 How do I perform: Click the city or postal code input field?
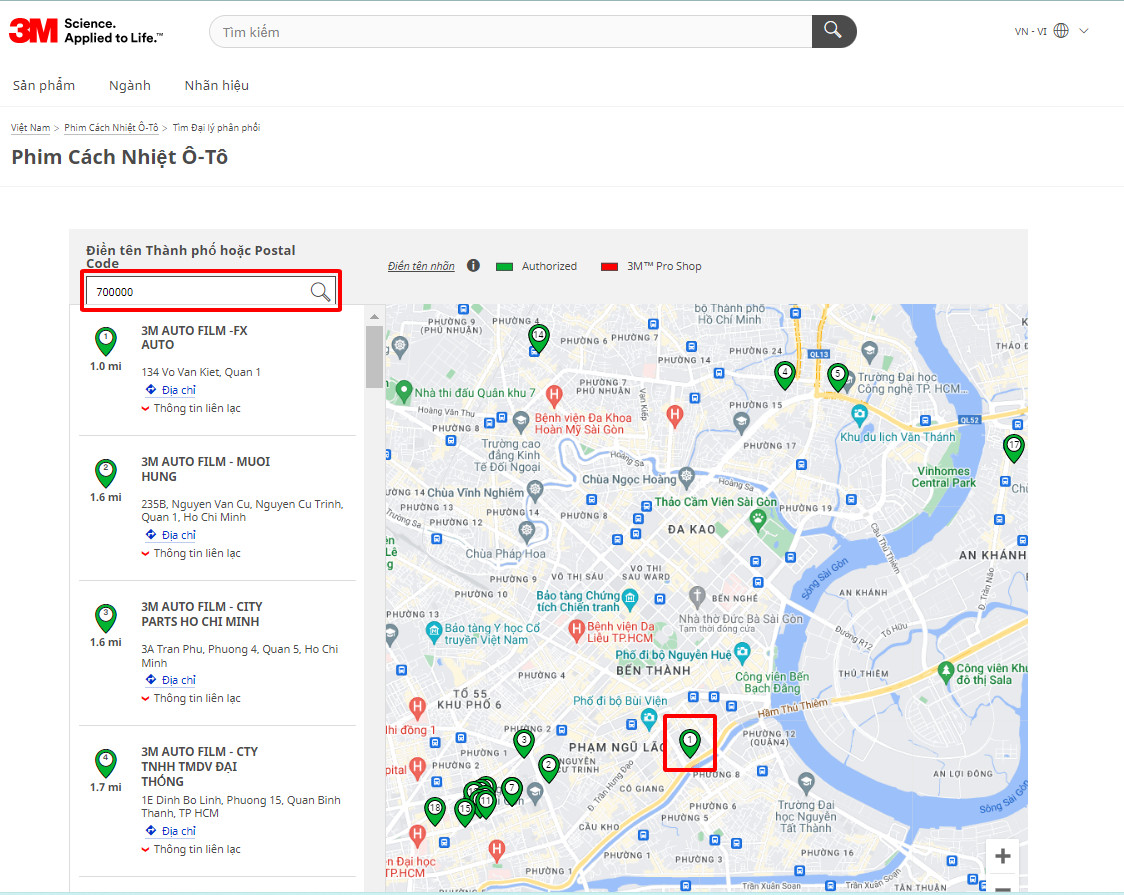(198, 292)
